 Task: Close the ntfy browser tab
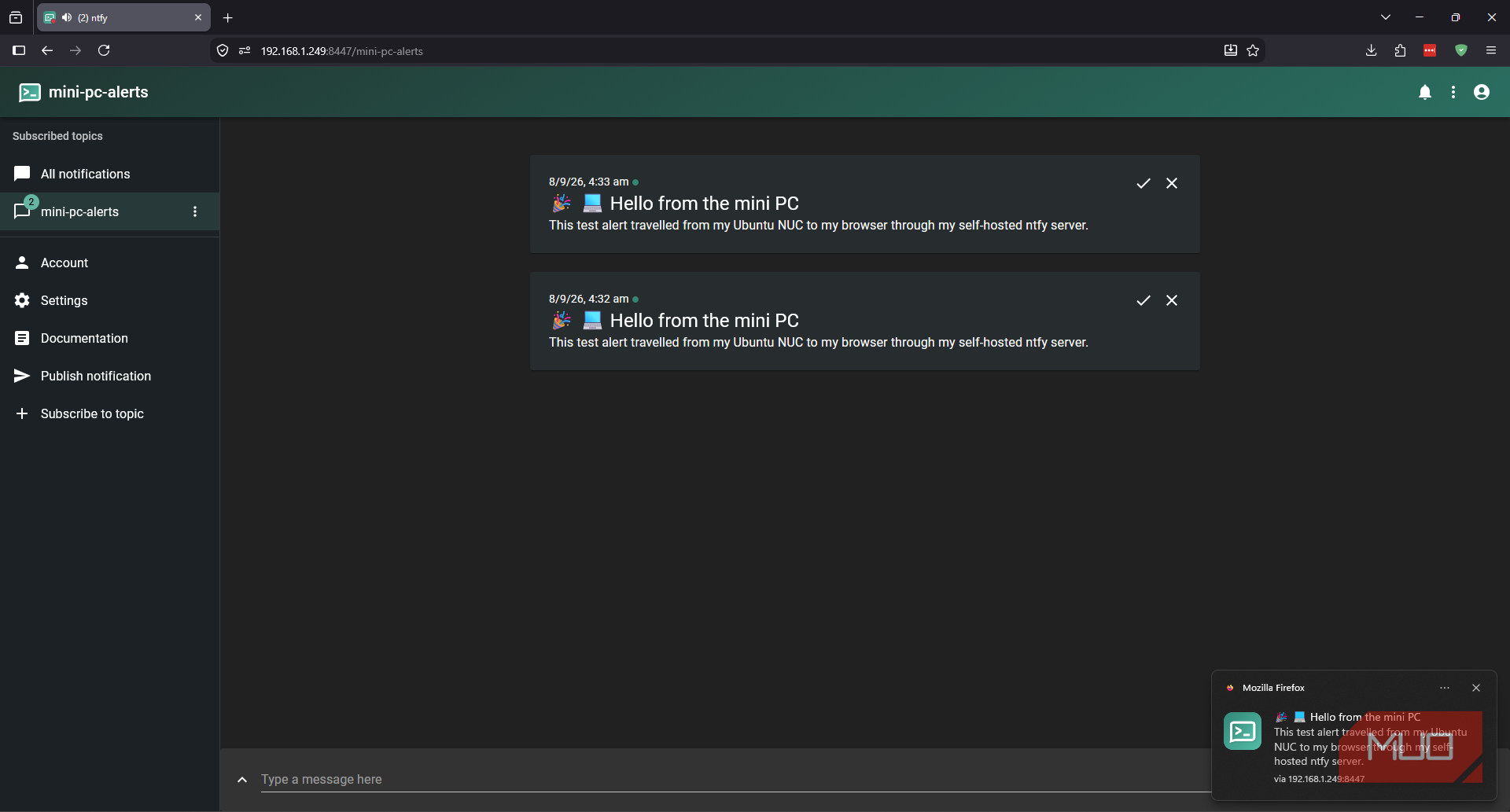click(198, 17)
